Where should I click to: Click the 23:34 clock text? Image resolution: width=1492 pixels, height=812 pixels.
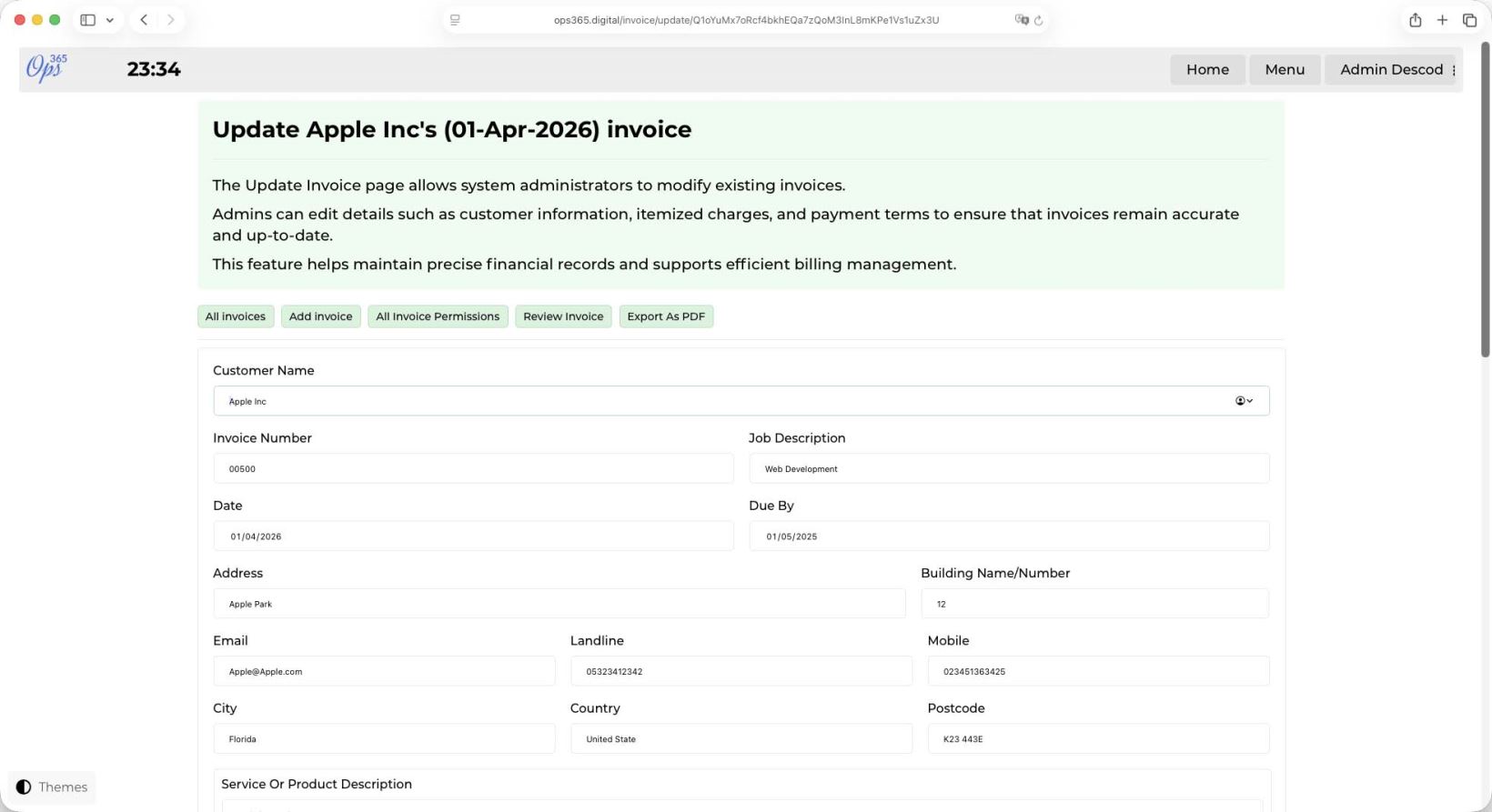154,69
